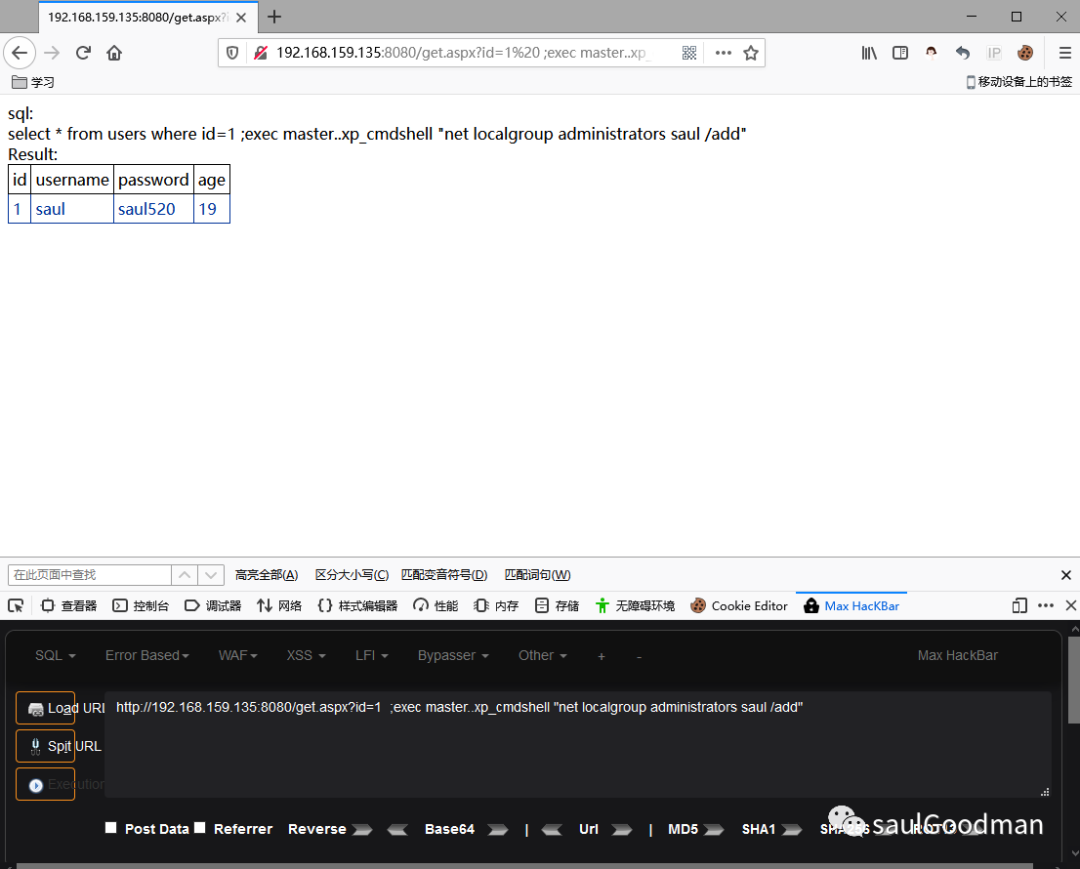The height and width of the screenshot is (869, 1080).
Task: Expand the Bypasser dropdown
Action: click(453, 656)
